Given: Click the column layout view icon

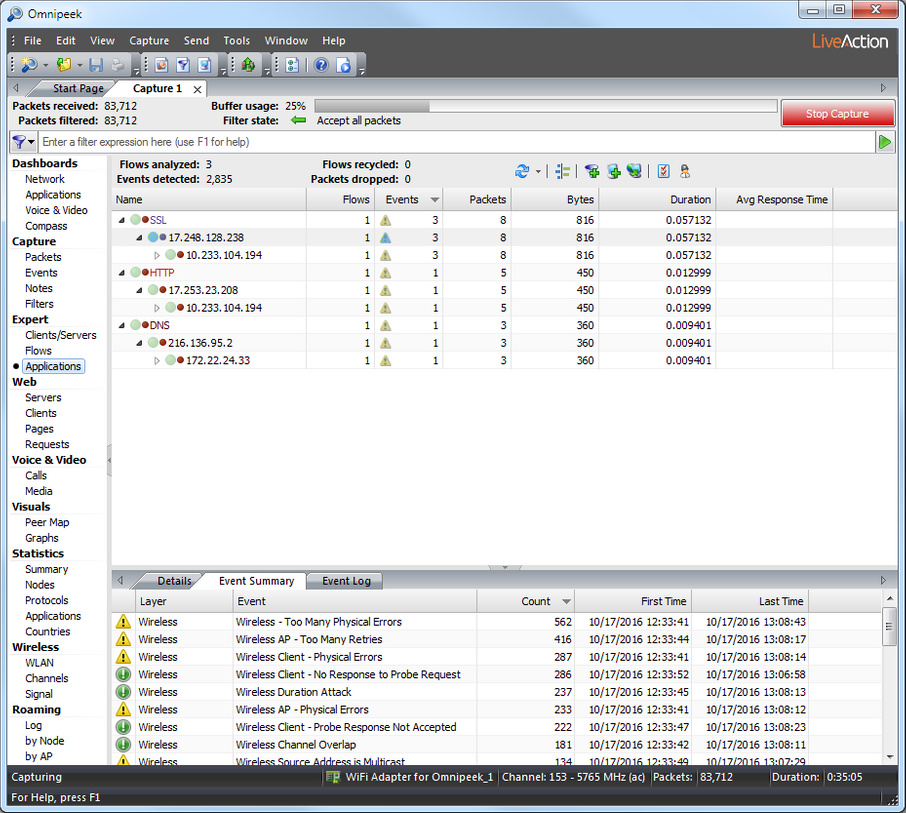Looking at the screenshot, I should (562, 171).
